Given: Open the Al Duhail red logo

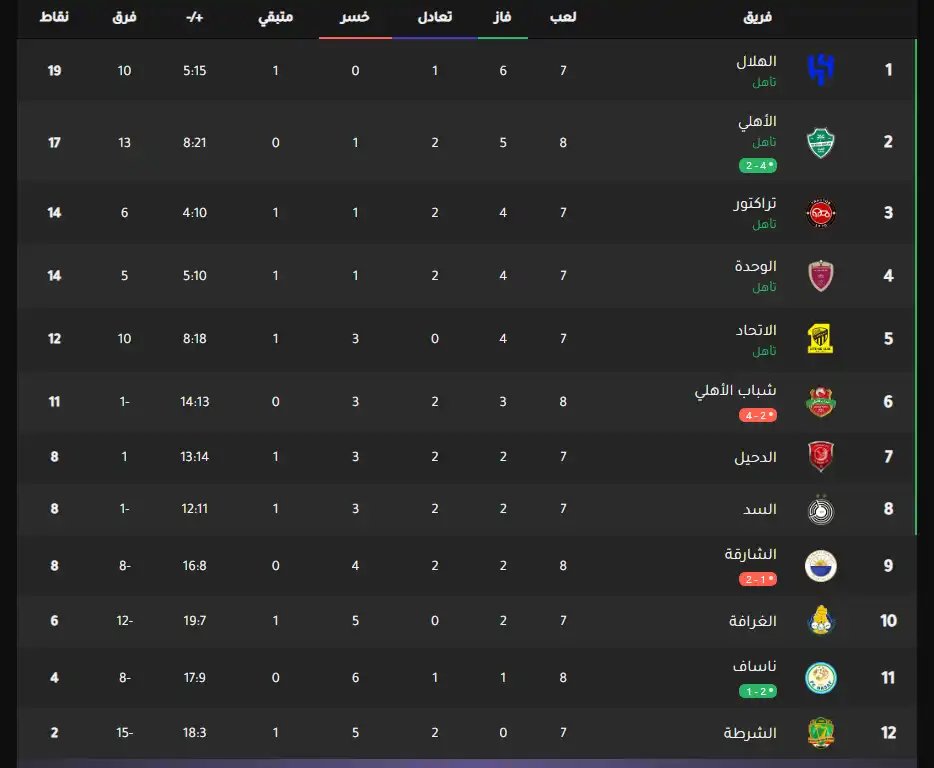Looking at the screenshot, I should coord(821,457).
